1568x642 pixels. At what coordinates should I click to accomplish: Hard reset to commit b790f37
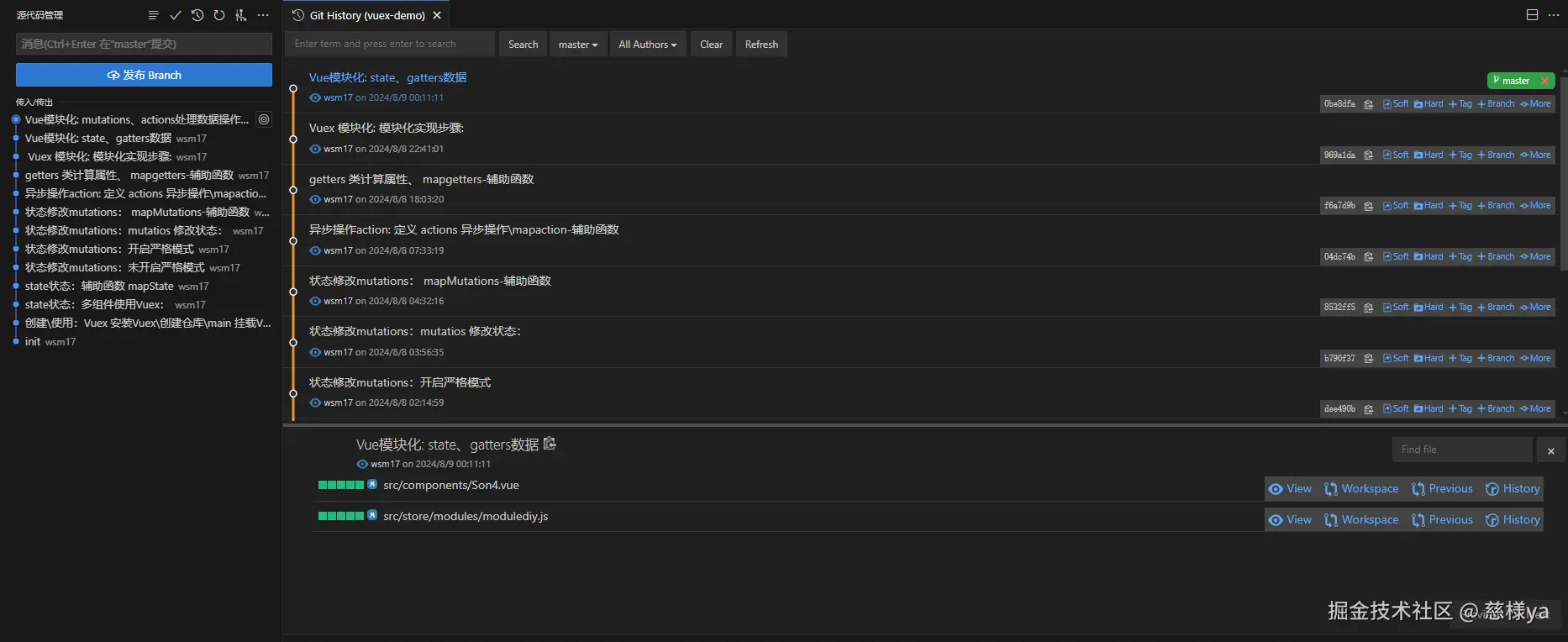tap(1429, 358)
